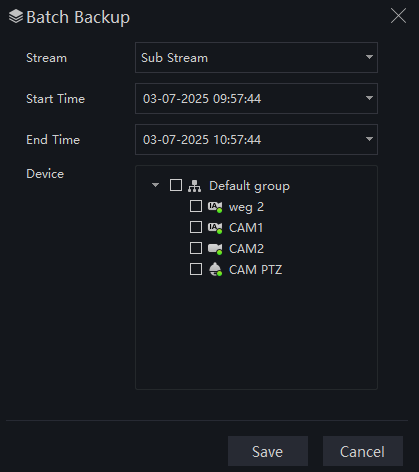Click the CAM1 IA camera icon
The image size is (419, 472).
click(x=215, y=228)
